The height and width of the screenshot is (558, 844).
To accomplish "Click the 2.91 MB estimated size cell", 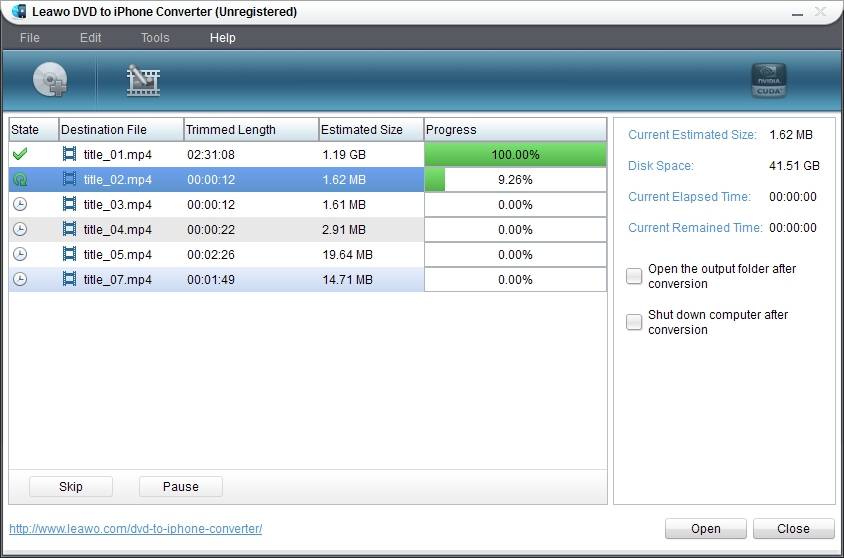I will (x=344, y=230).
